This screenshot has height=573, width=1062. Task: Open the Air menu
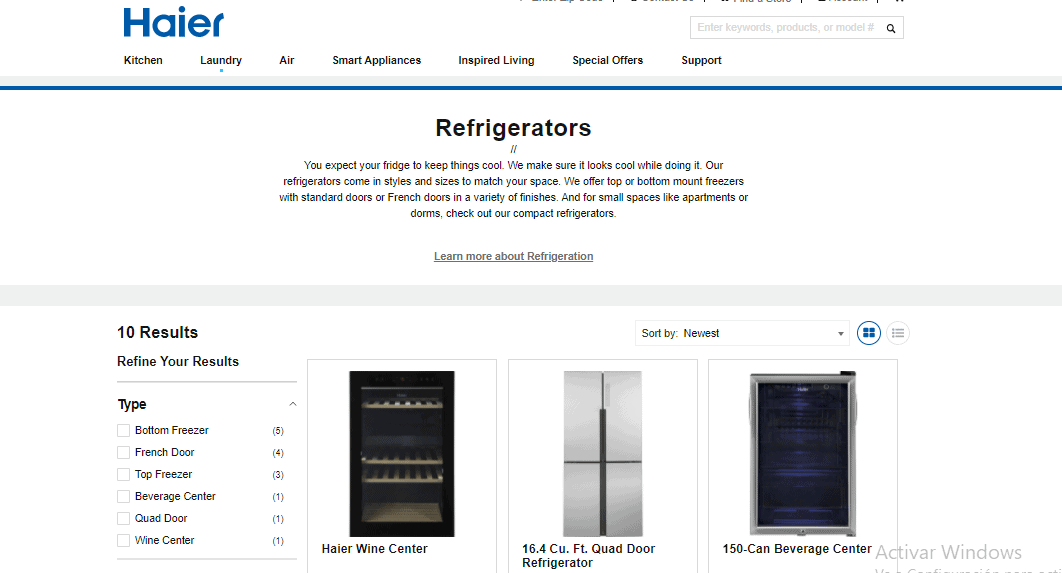(286, 60)
